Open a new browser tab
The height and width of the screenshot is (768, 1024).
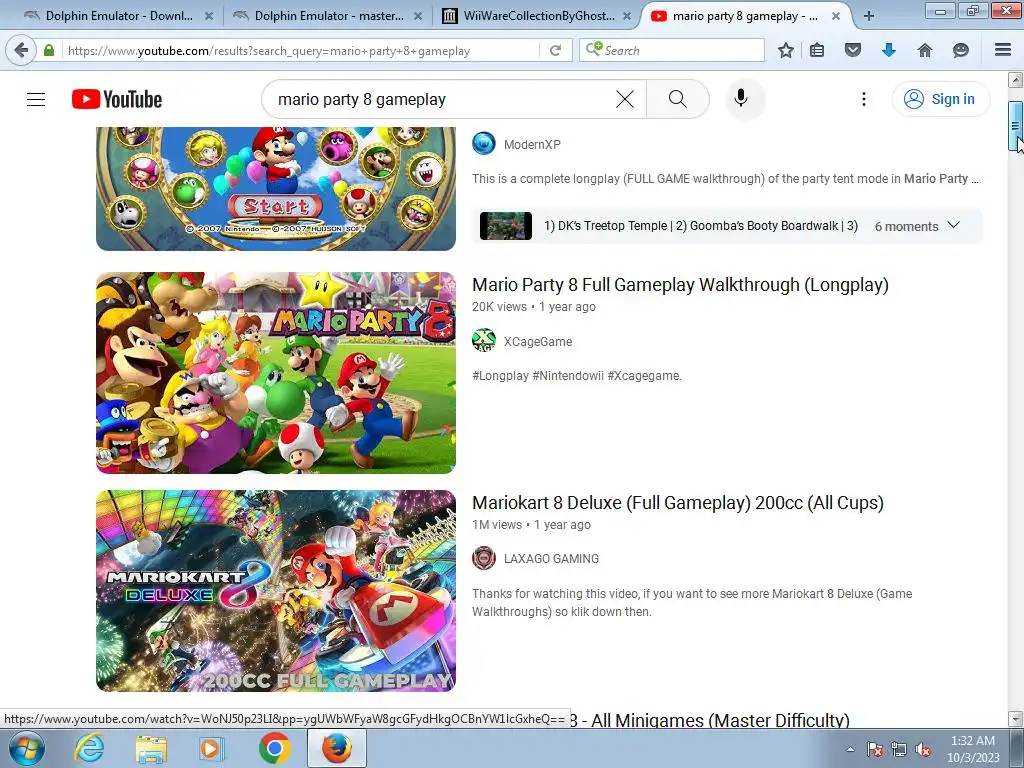(x=869, y=16)
